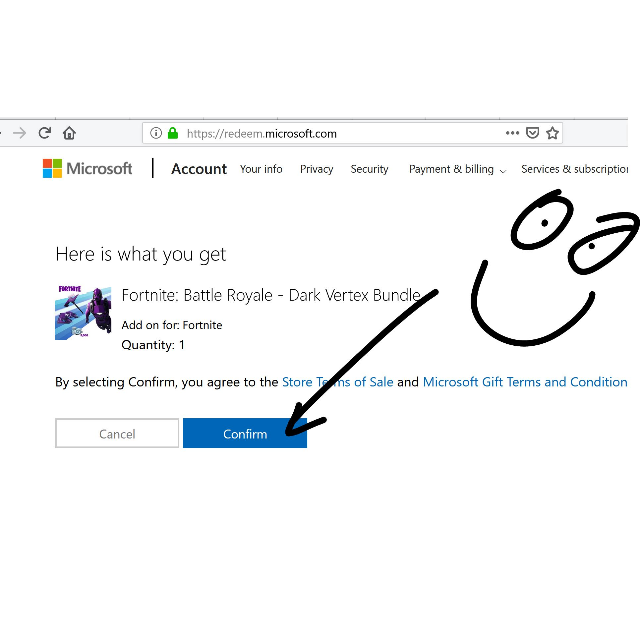Go to the browser home page icon
640x640 pixels.
[x=69, y=133]
